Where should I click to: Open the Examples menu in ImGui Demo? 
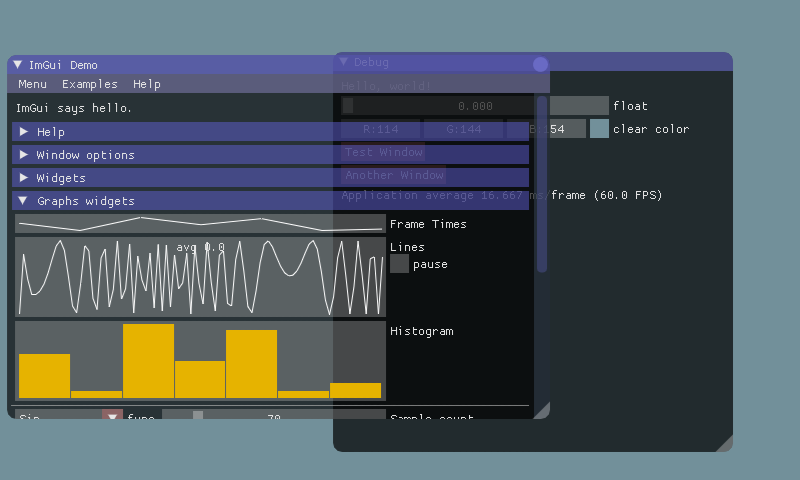pyautogui.click(x=90, y=84)
